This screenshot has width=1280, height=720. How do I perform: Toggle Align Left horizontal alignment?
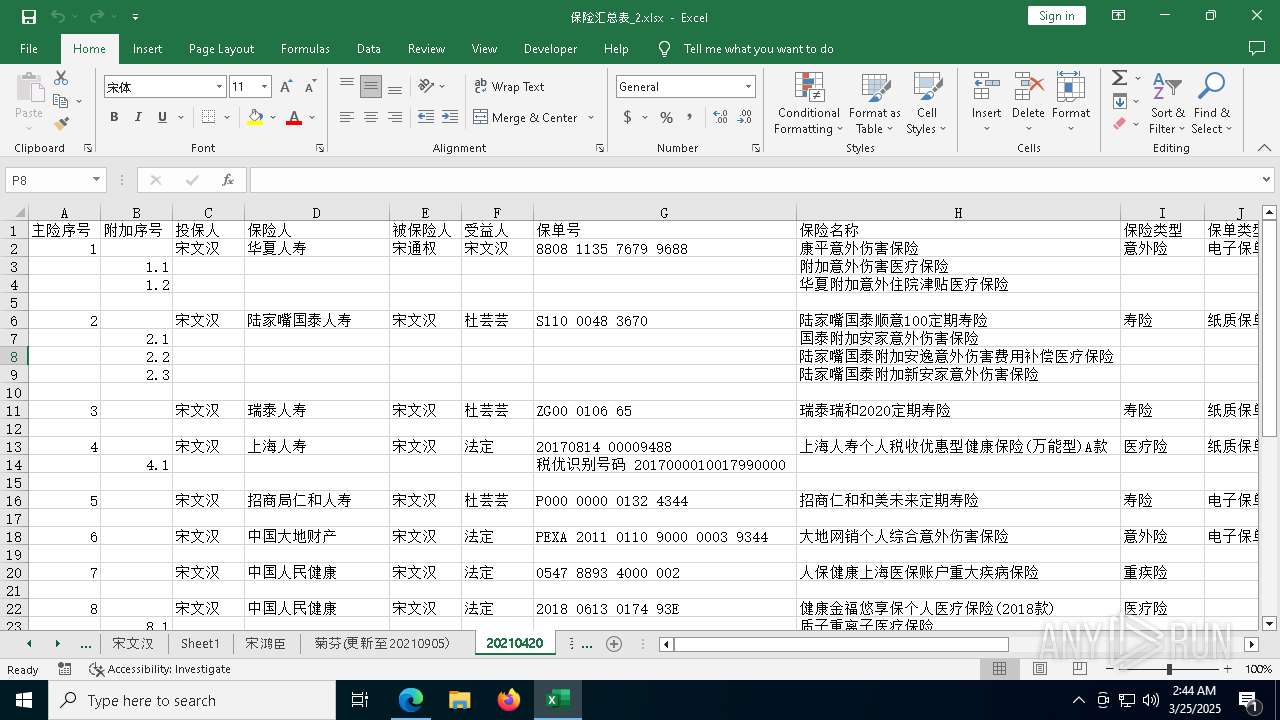pos(347,117)
